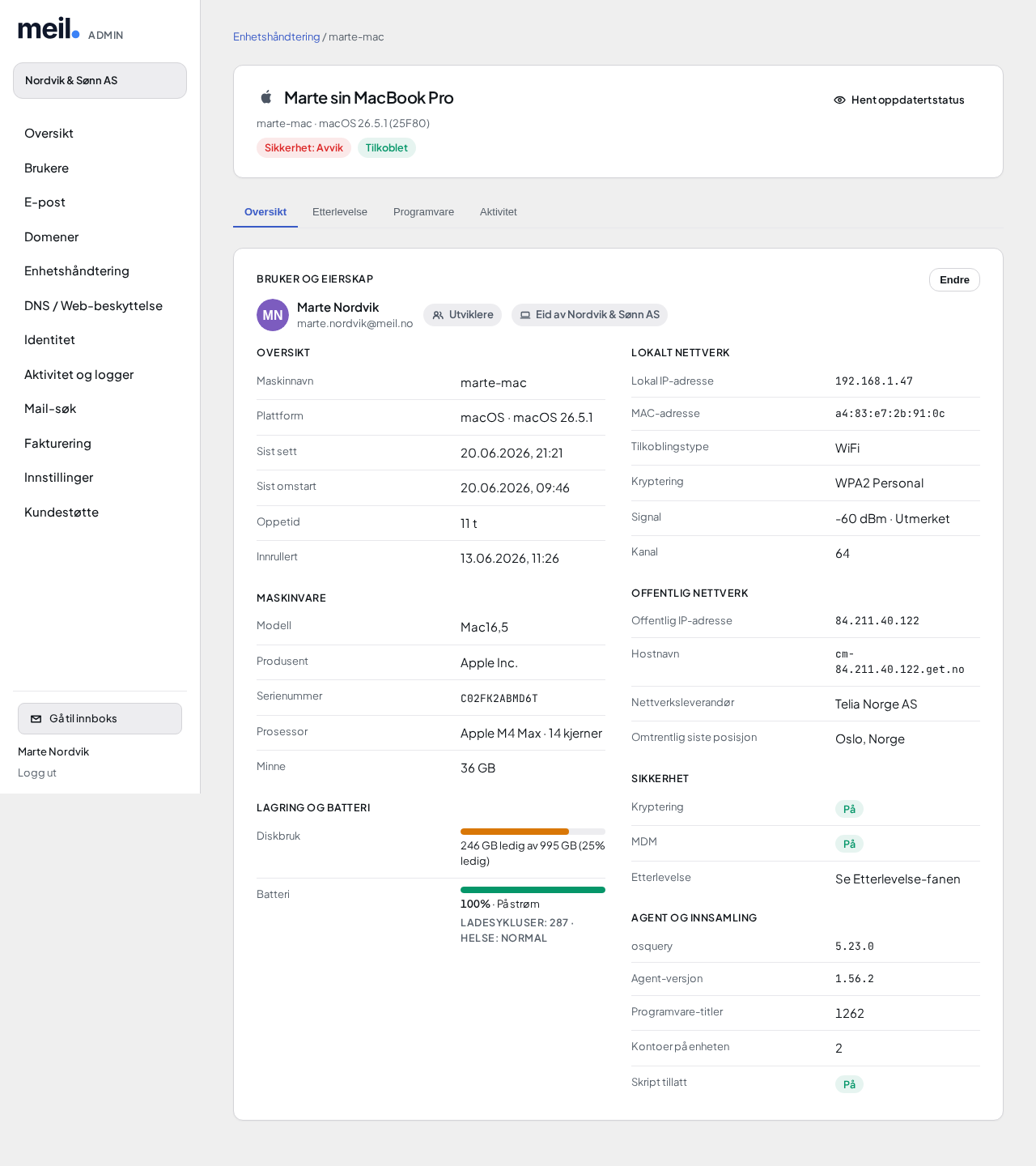Screen dimensions: 1036x1166
Task: Open Kundestøtte in the sidebar
Action: (x=100, y=513)
